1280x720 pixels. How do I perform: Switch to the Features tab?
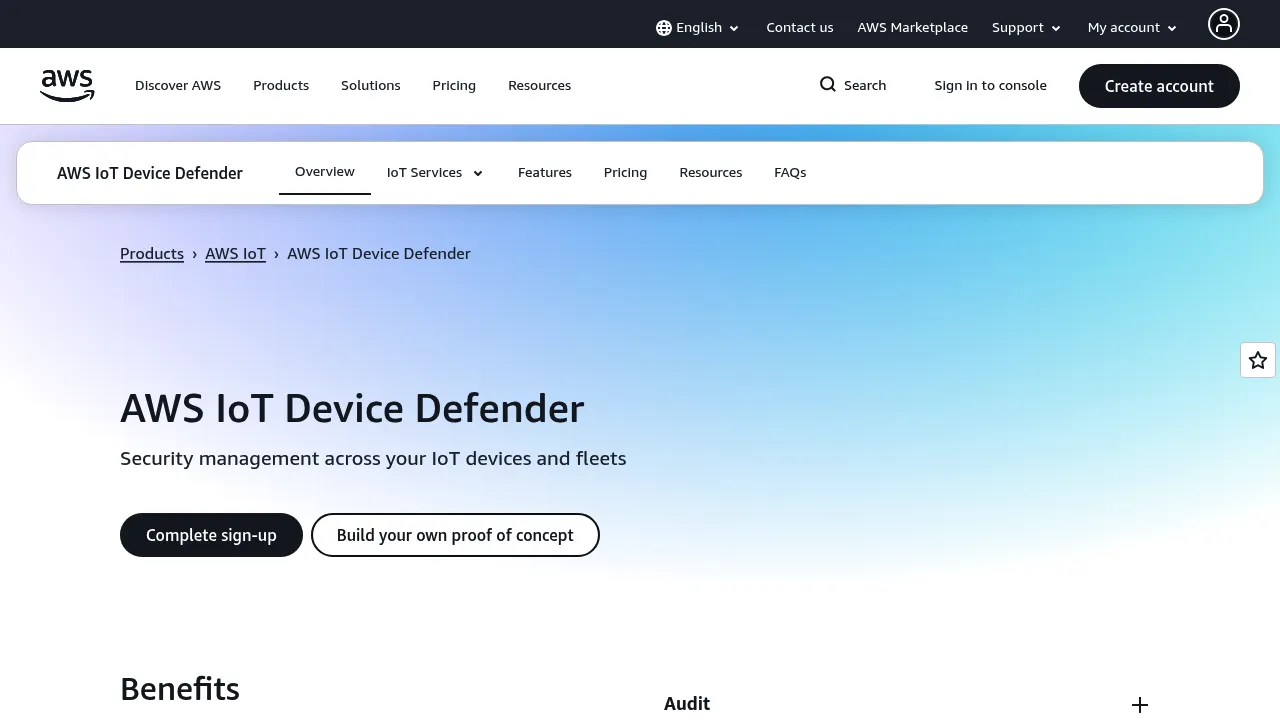(545, 173)
